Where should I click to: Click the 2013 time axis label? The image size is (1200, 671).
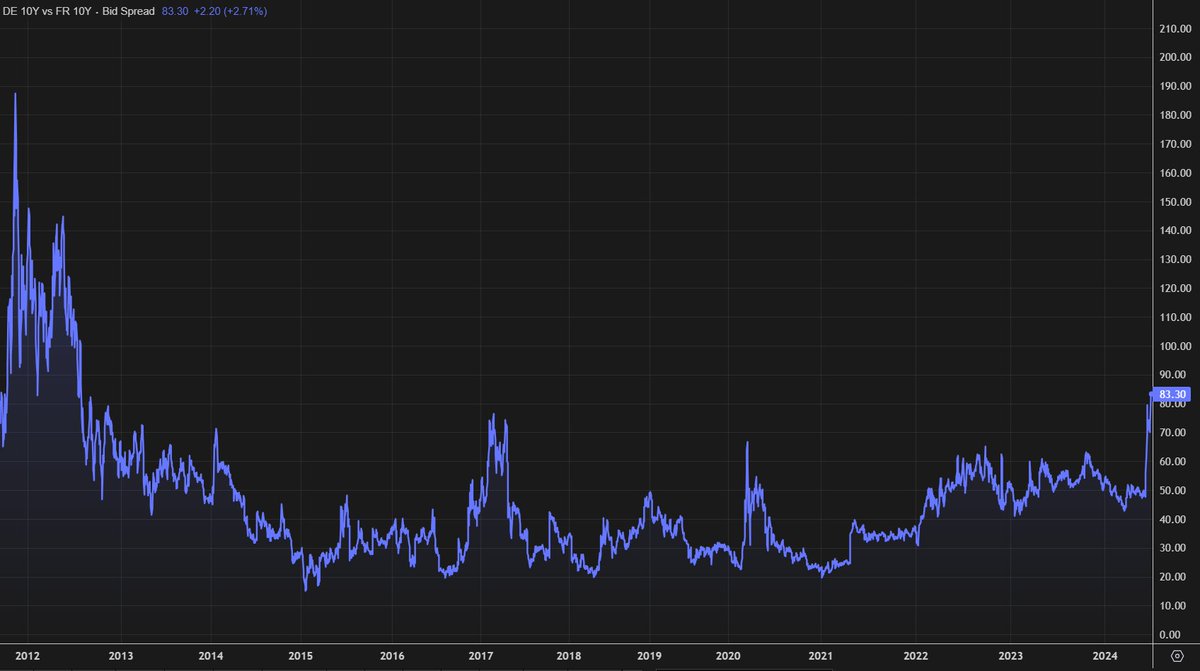[x=120, y=656]
